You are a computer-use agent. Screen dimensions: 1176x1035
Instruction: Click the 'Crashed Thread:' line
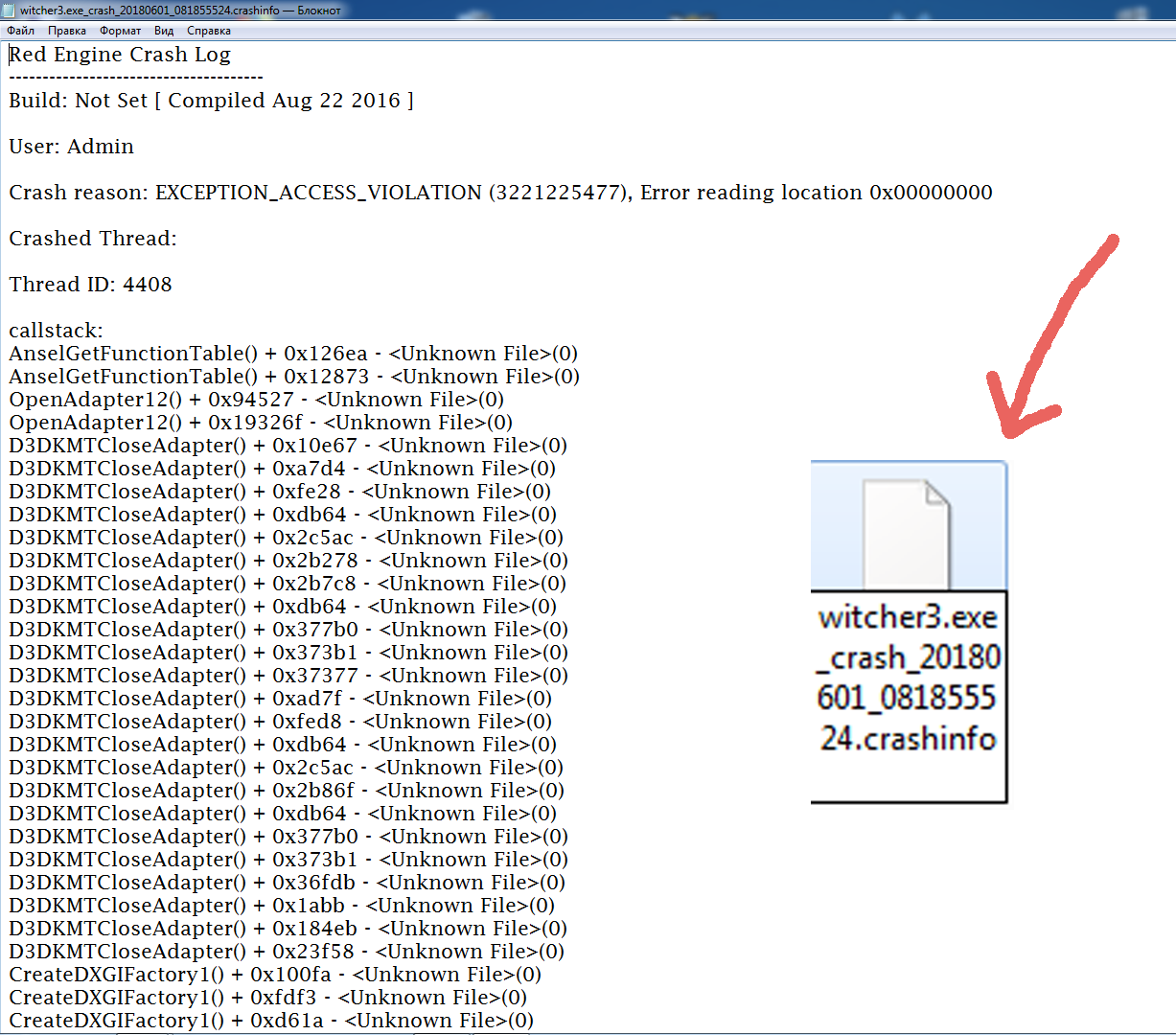click(93, 239)
